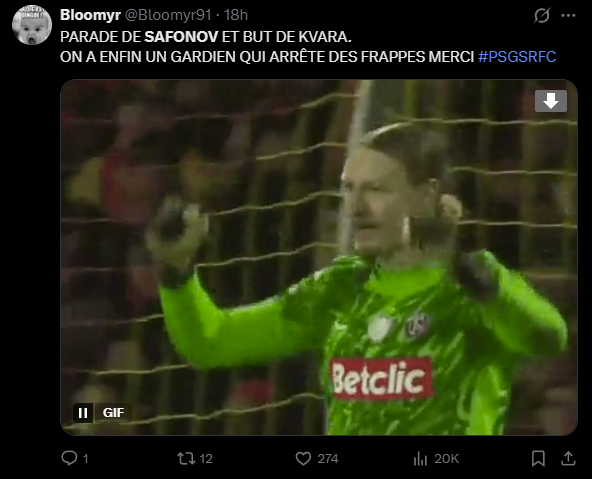Click the reply speech bubble icon
The image size is (592, 479).
69,458
